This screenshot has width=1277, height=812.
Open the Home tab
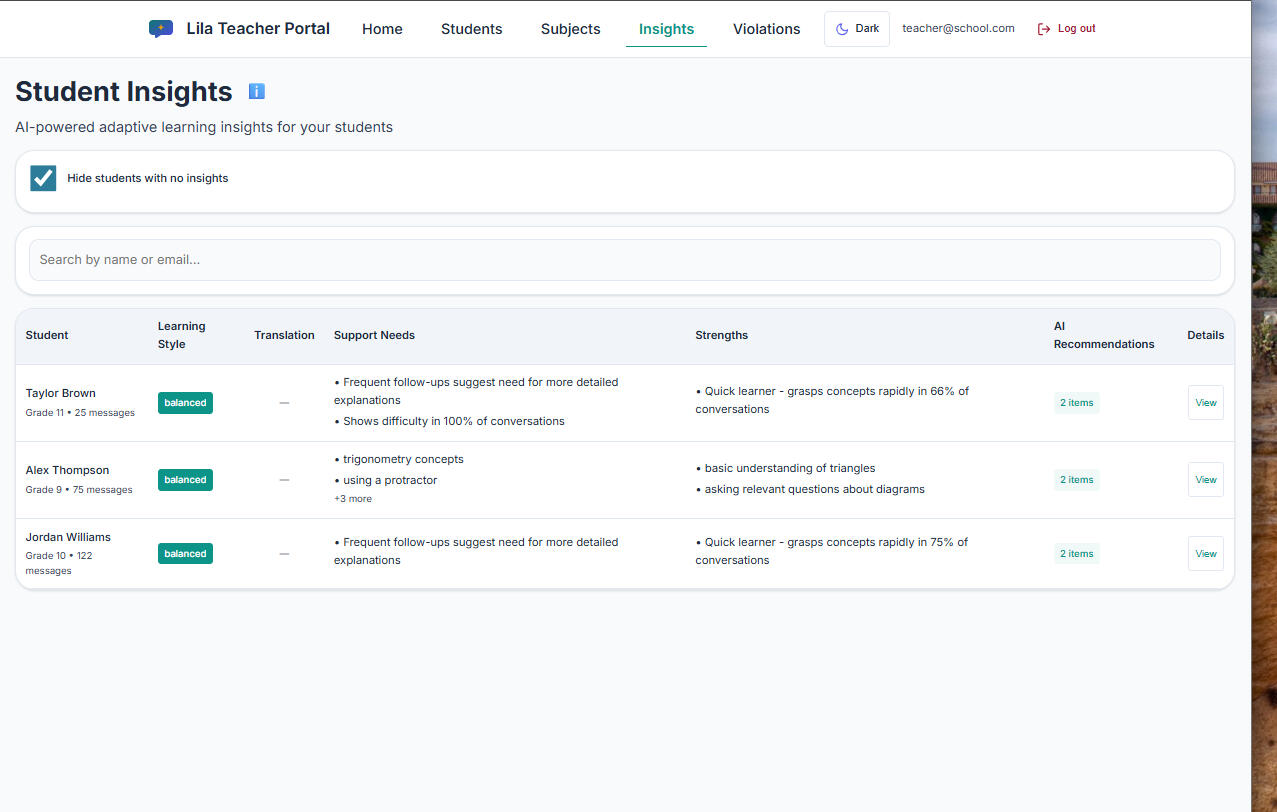point(382,29)
